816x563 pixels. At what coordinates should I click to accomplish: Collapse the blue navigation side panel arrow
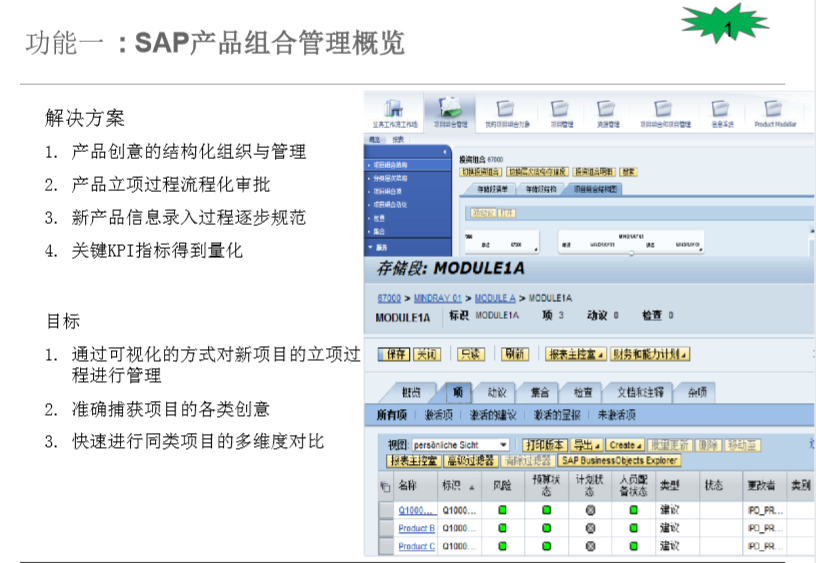tap(445, 152)
